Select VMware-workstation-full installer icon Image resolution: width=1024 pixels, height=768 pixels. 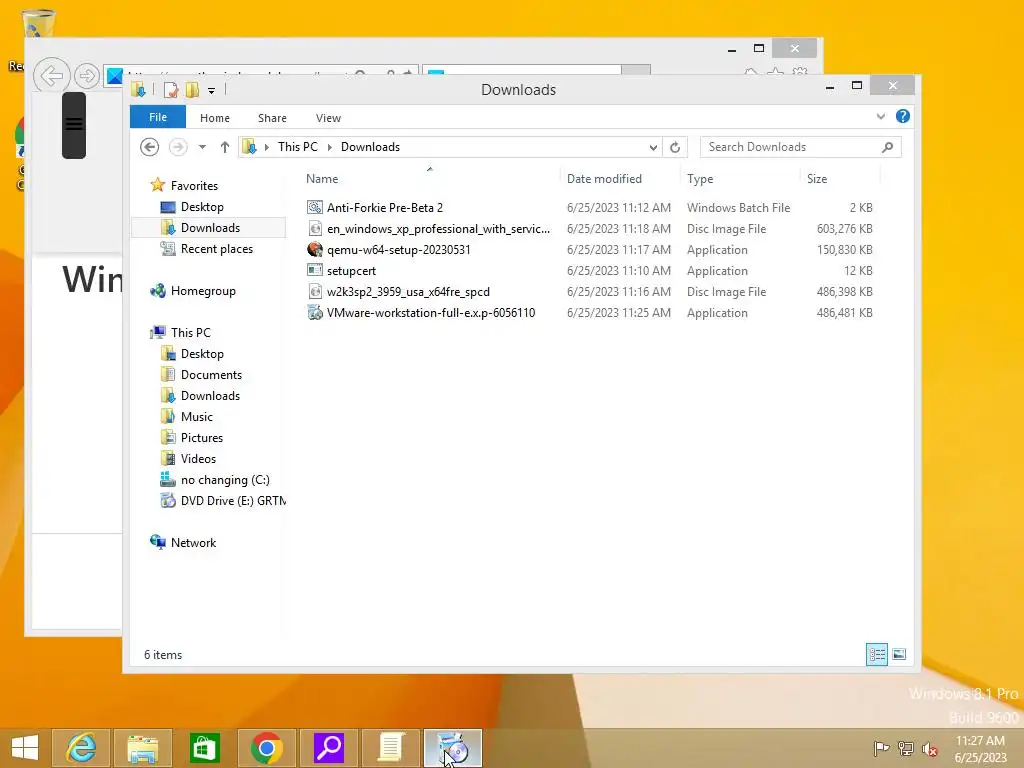315,313
